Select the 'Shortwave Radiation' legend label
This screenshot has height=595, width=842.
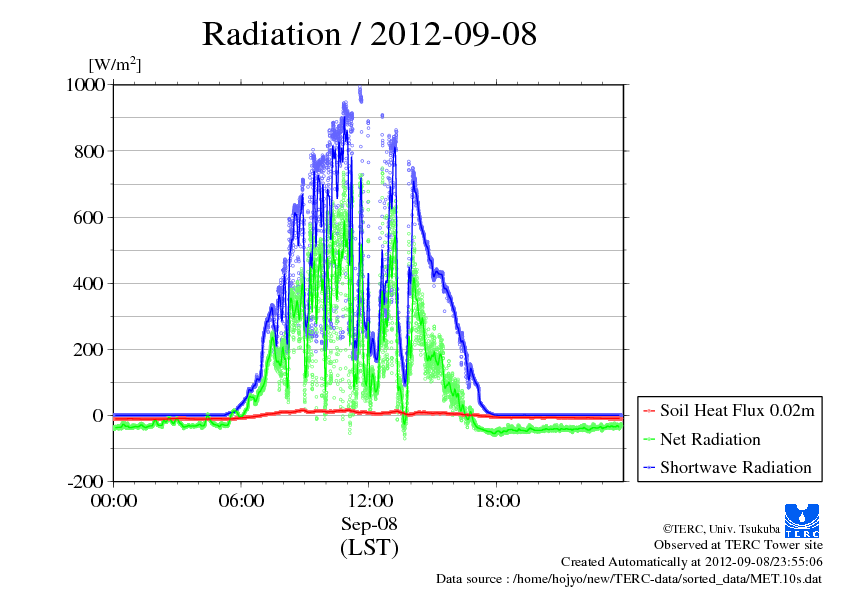pos(736,467)
